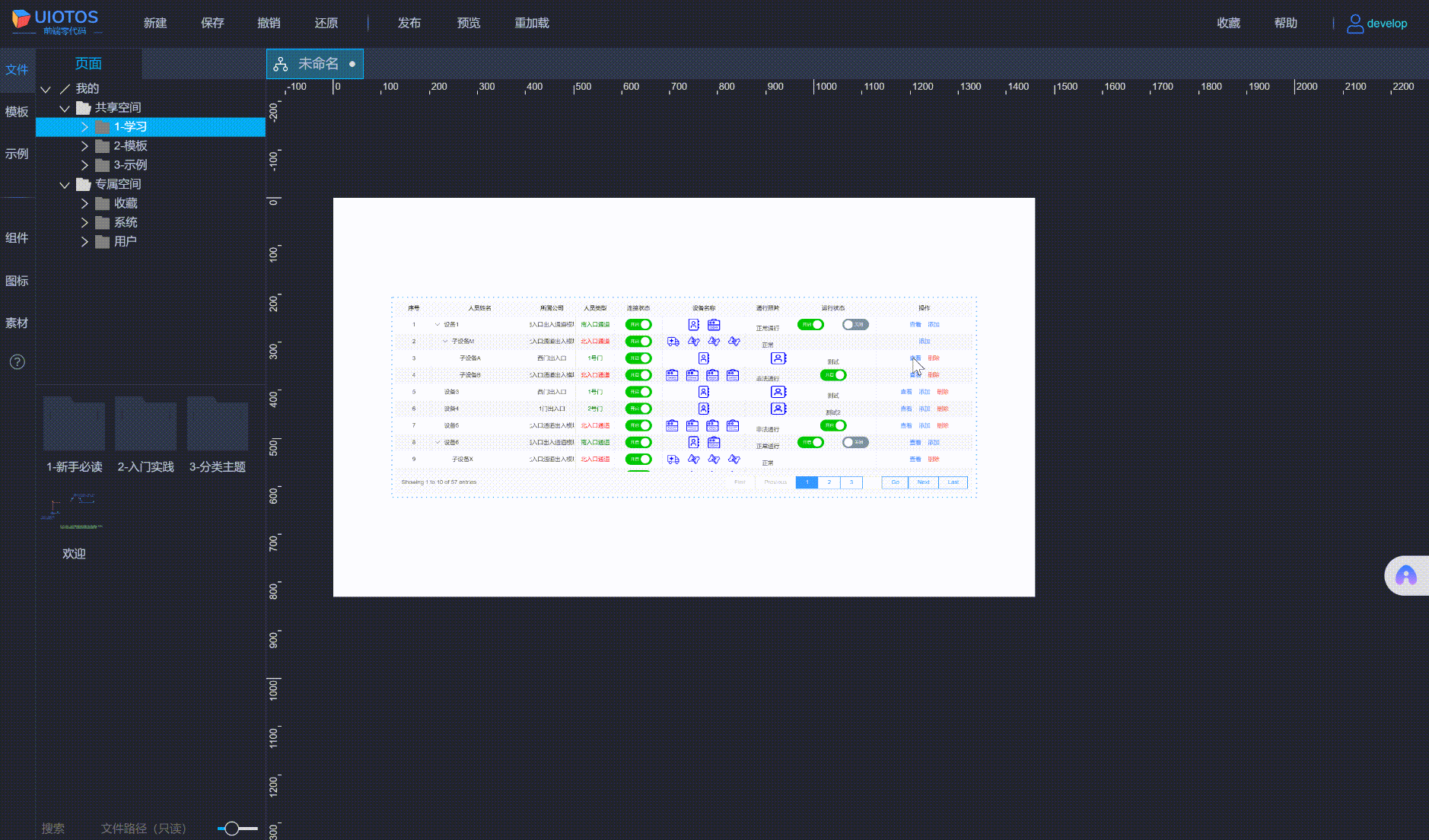
Task: Click the ambulance icon in row 2
Action: (x=673, y=342)
